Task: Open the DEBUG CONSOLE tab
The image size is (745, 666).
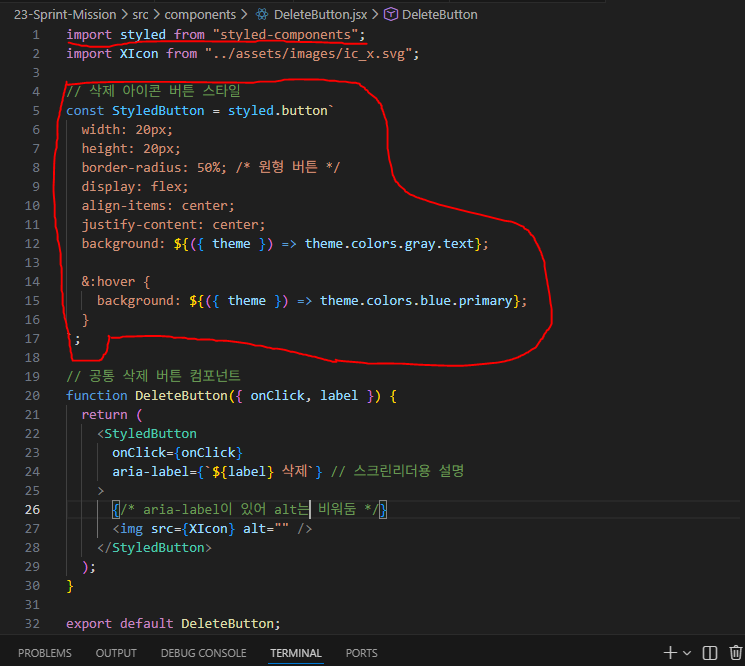Action: pyautogui.click(x=203, y=653)
